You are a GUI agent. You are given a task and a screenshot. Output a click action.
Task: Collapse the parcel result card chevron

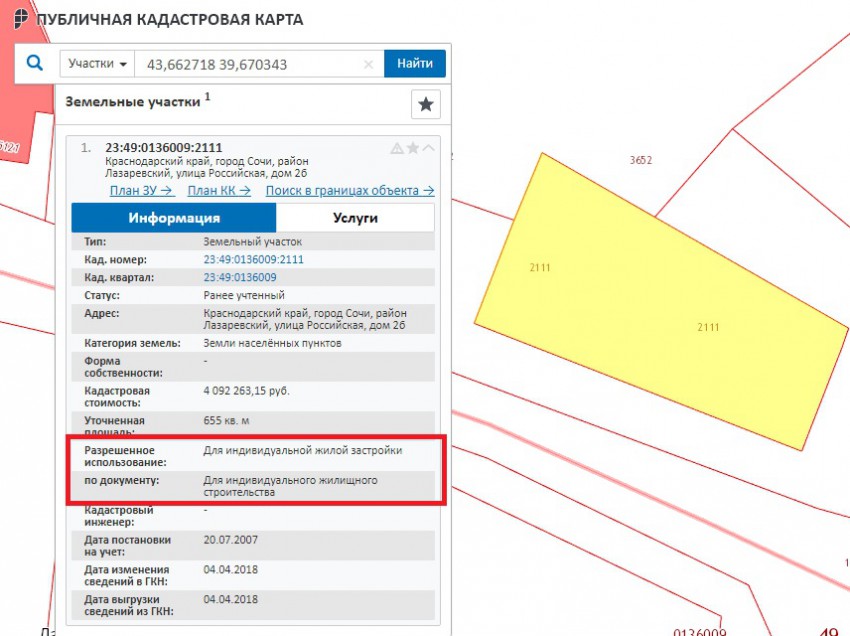pos(429,148)
